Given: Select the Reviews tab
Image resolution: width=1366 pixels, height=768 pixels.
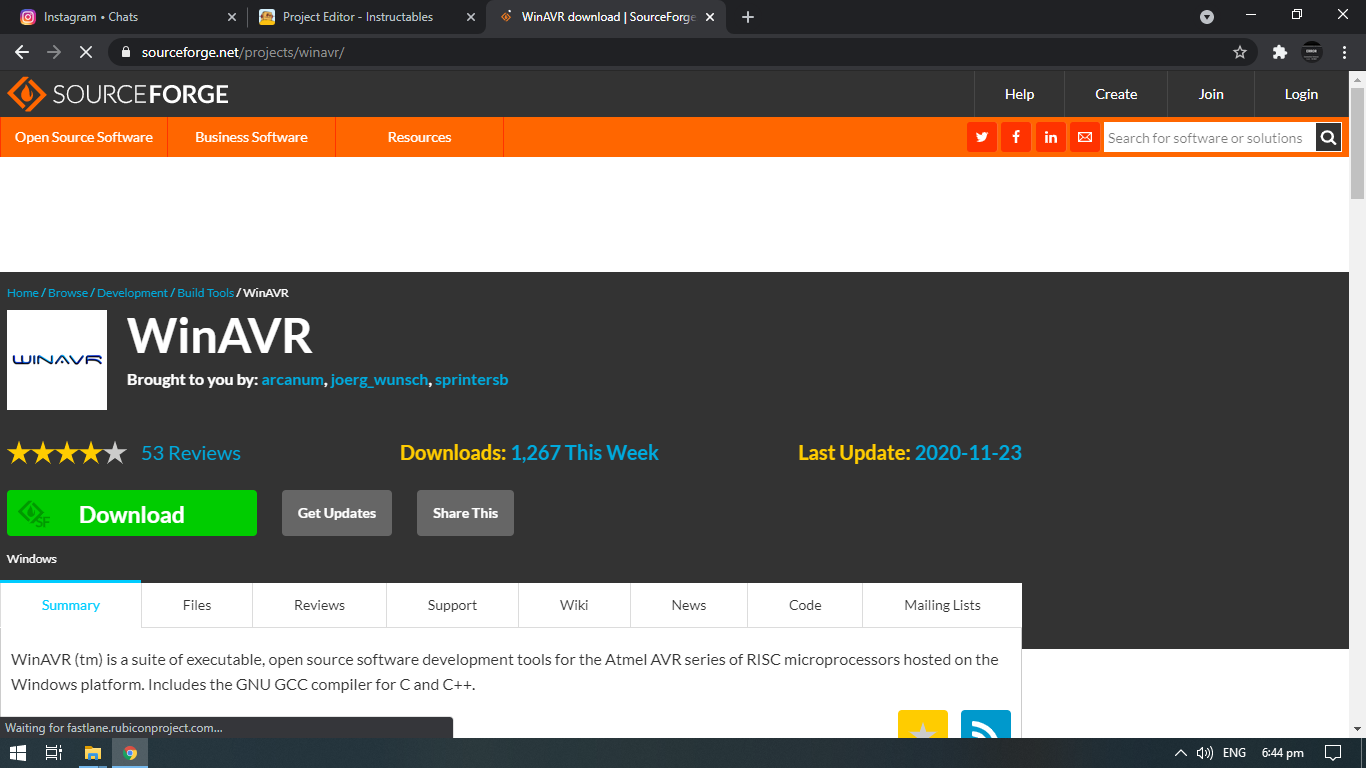Looking at the screenshot, I should [x=319, y=605].
